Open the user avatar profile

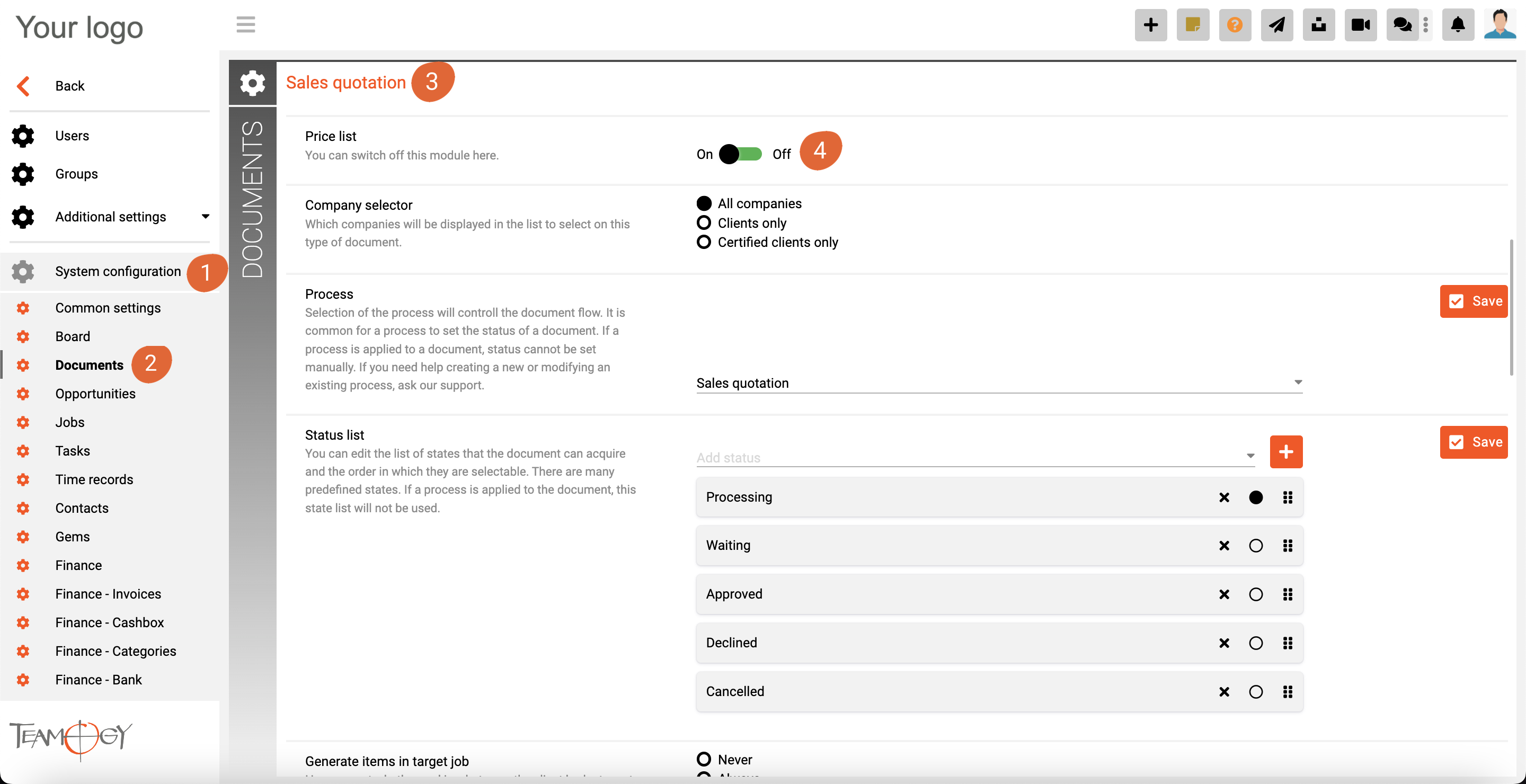pyautogui.click(x=1500, y=25)
